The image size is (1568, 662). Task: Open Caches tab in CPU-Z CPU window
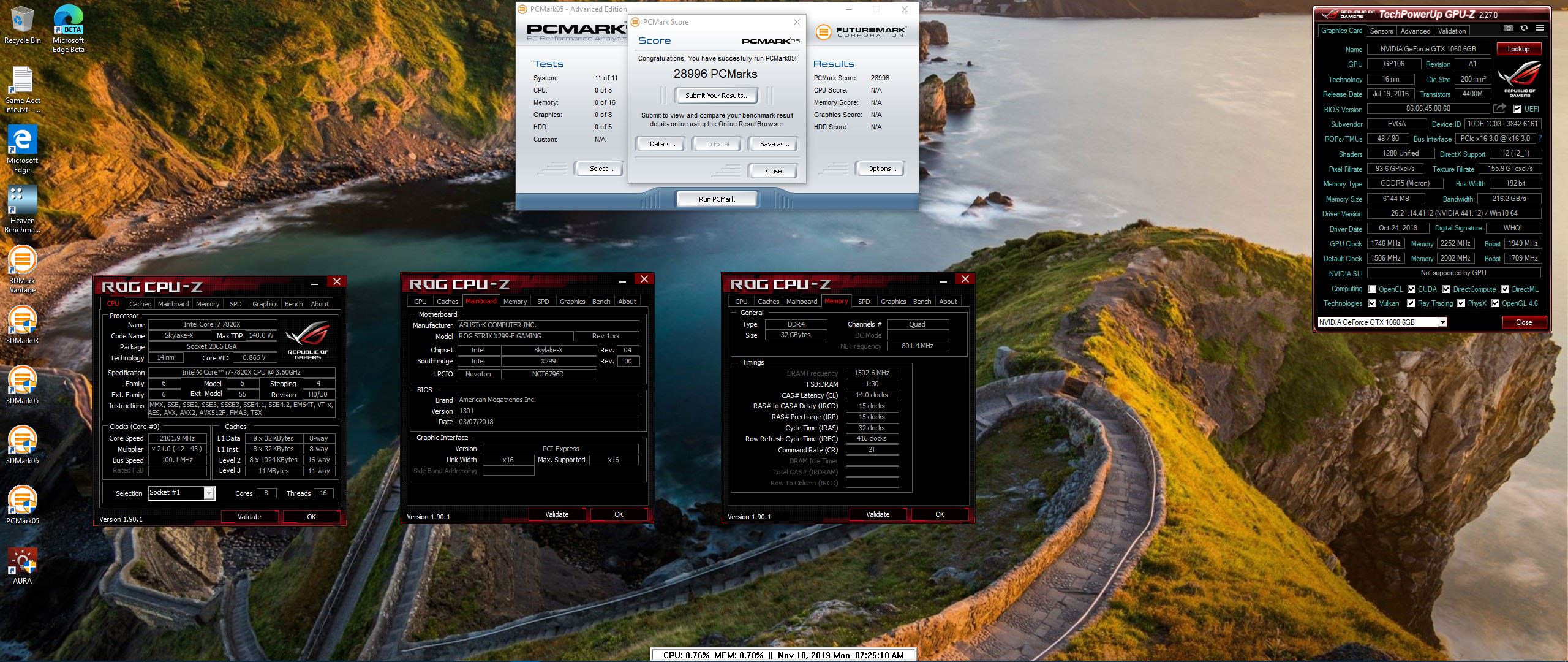140,304
